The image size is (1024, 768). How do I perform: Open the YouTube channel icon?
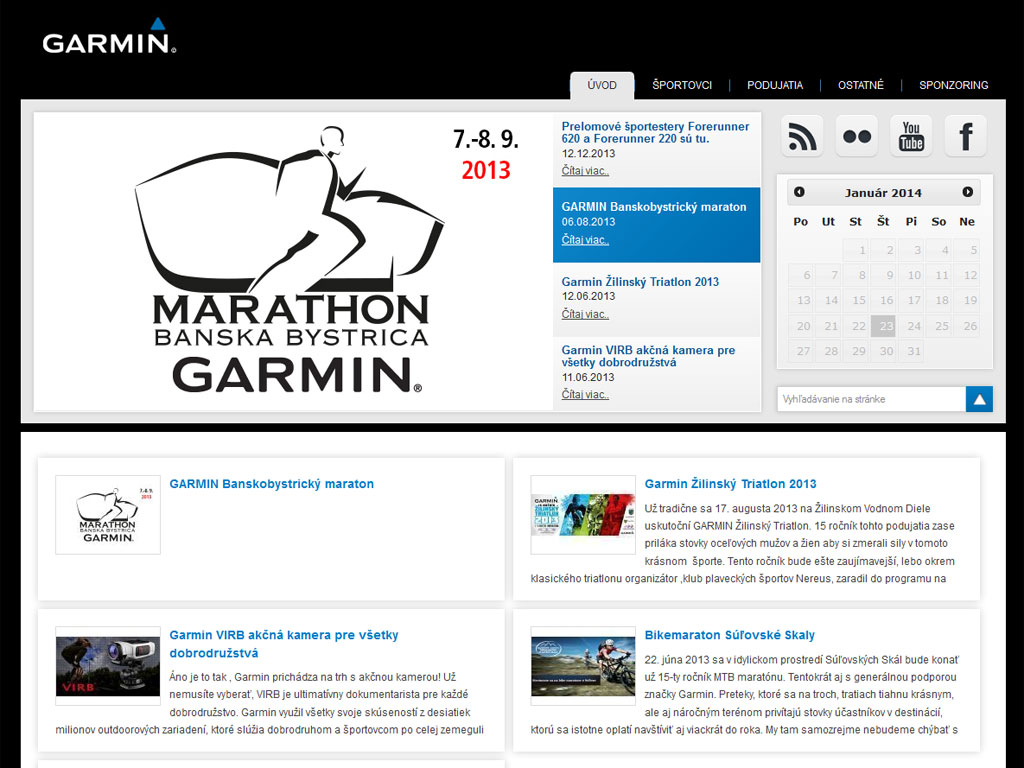[x=911, y=136]
